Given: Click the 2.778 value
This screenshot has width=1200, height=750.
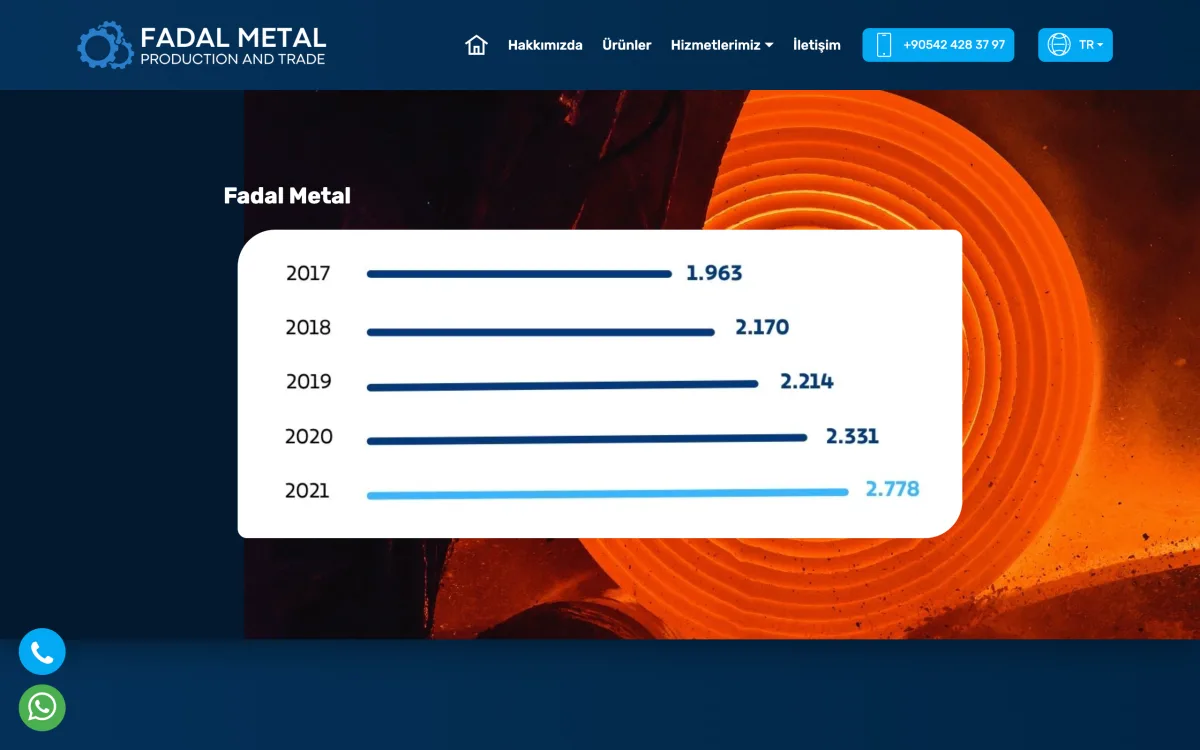Looking at the screenshot, I should (892, 490).
